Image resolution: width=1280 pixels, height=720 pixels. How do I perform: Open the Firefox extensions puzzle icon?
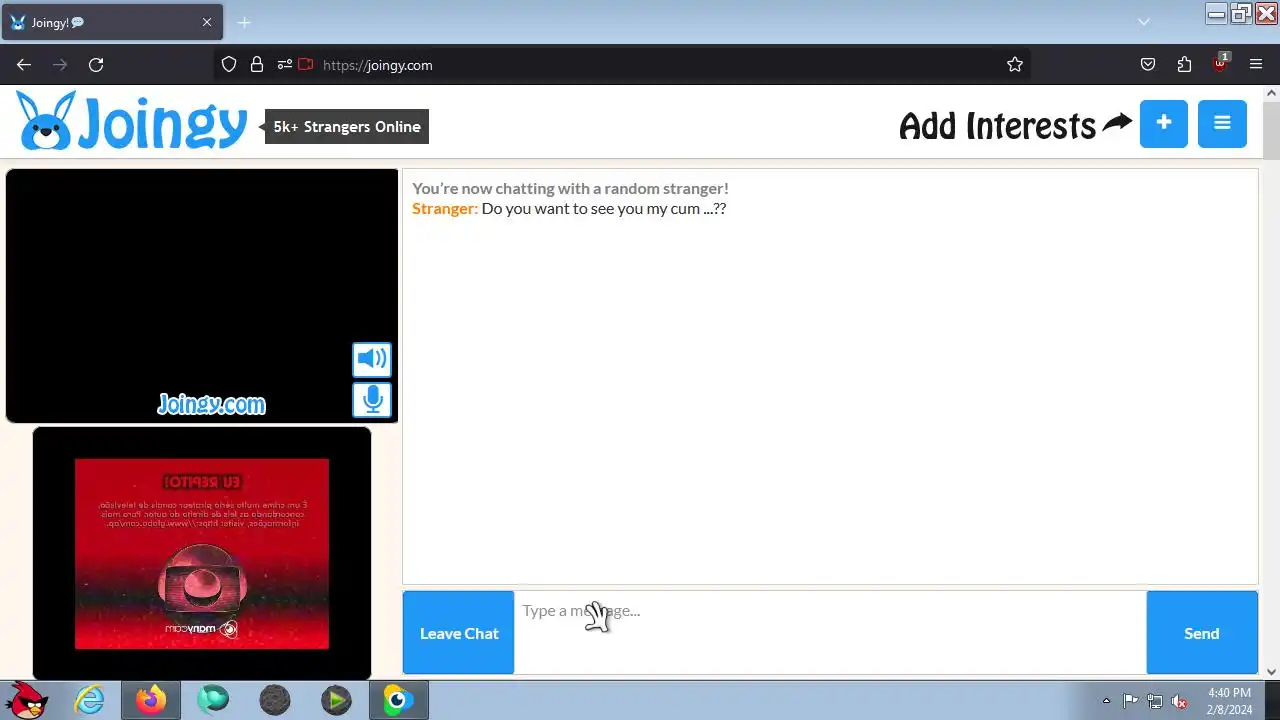tap(1184, 65)
